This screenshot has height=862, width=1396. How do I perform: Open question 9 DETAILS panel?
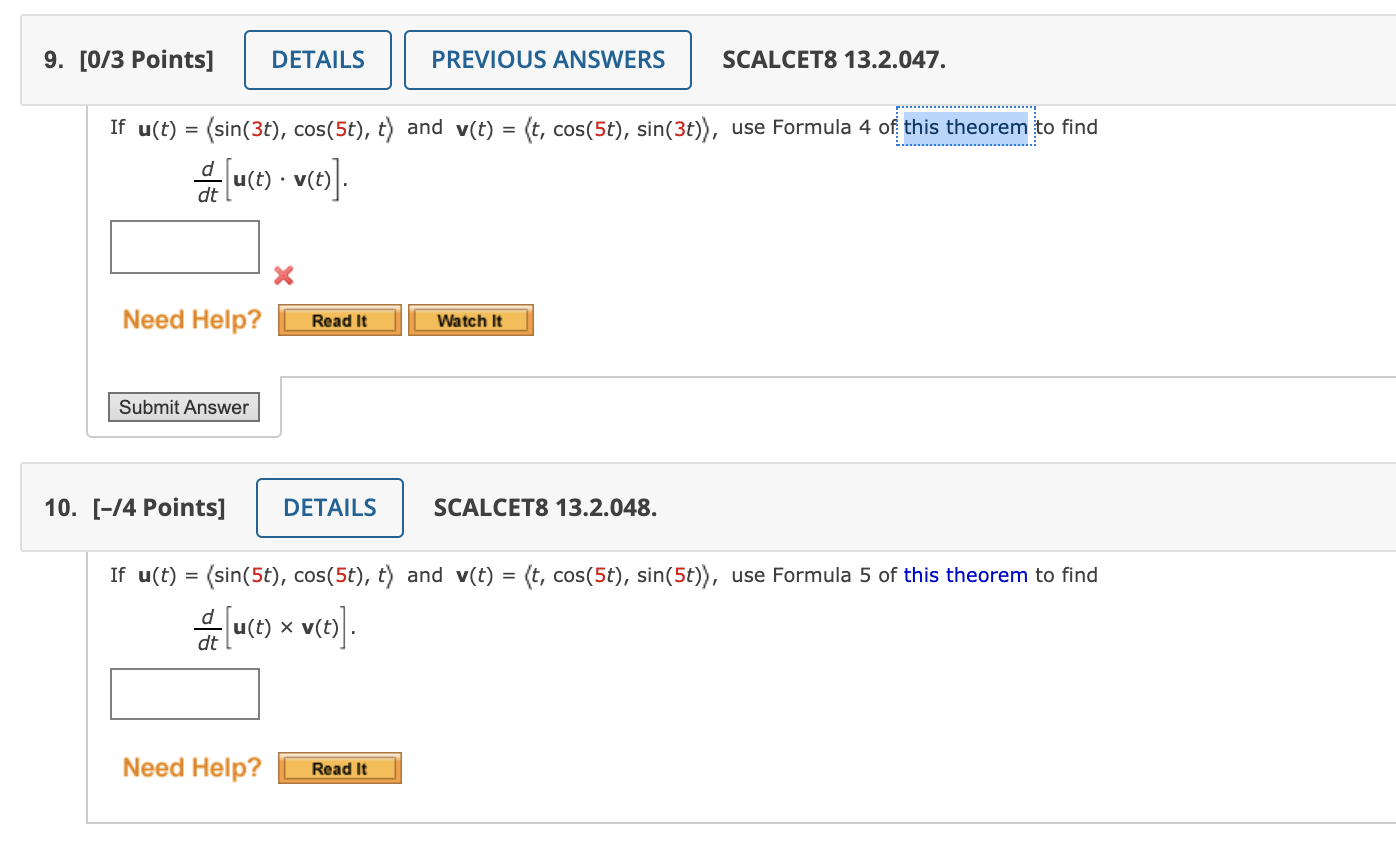coord(317,59)
